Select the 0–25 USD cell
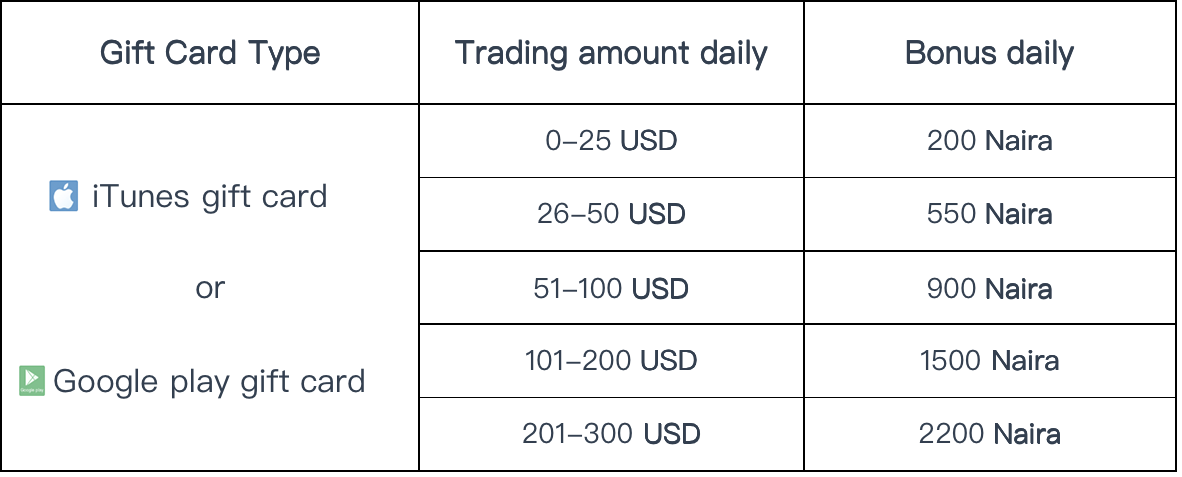Screen dimensions: 1182x477 (611, 141)
